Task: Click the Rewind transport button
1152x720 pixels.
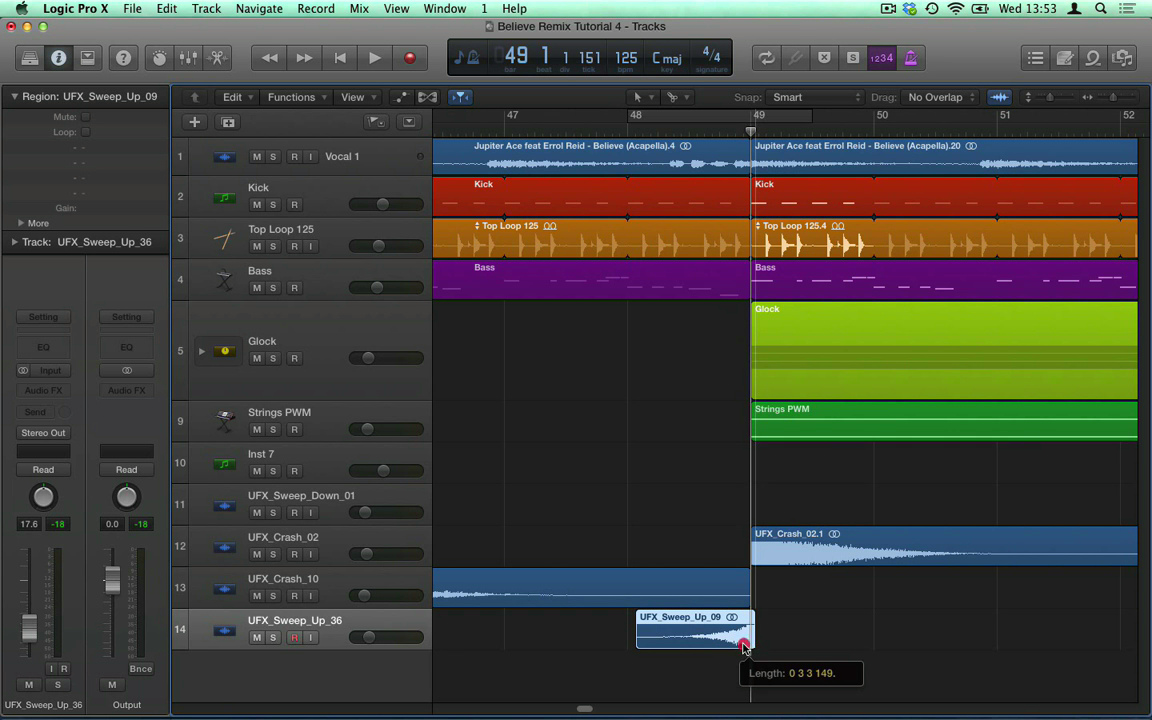Action: click(269, 58)
